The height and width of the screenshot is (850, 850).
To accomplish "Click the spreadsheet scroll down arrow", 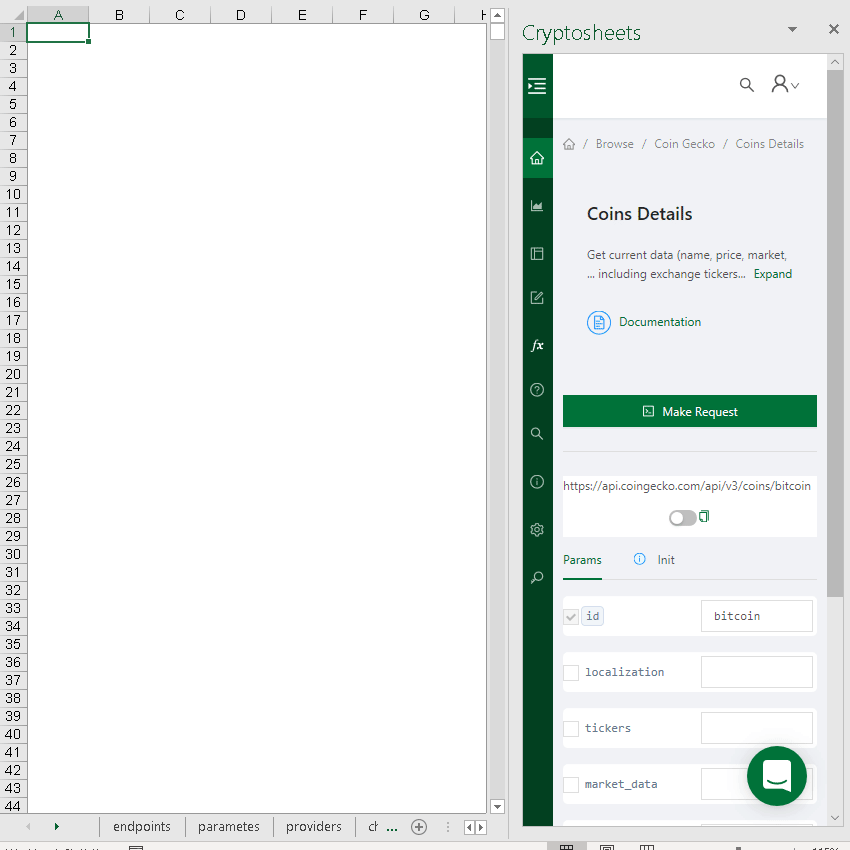I will [497, 806].
